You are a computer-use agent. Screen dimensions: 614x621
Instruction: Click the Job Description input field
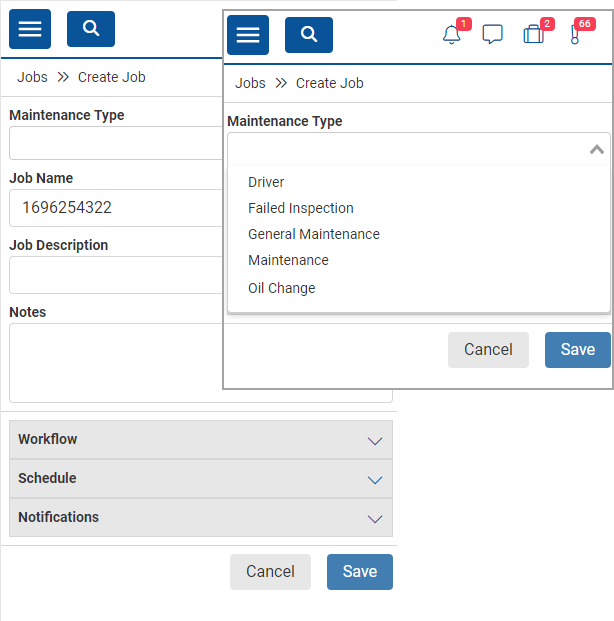[x=116, y=275]
